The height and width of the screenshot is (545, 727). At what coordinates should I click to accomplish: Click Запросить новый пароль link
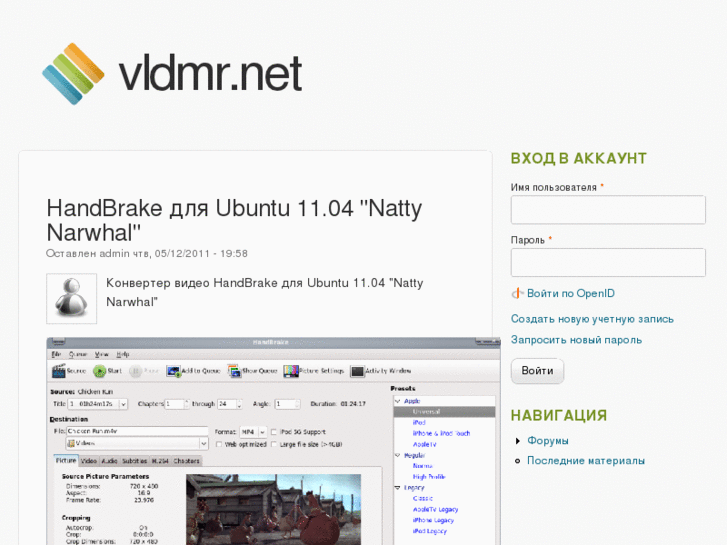pyautogui.click(x=576, y=340)
